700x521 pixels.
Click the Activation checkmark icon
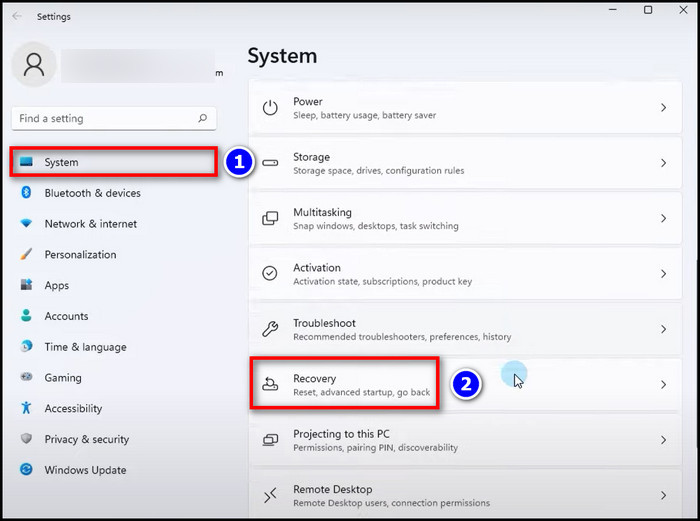tap(270, 273)
